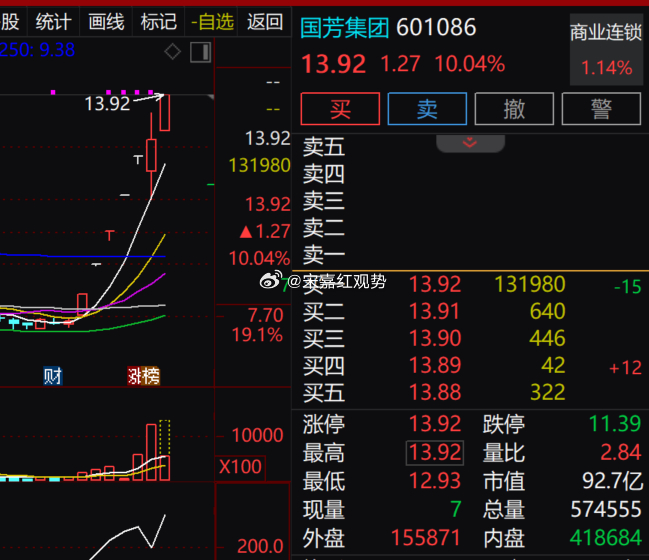Click the 卖四 ask row label
The image size is (649, 560).
(324, 174)
